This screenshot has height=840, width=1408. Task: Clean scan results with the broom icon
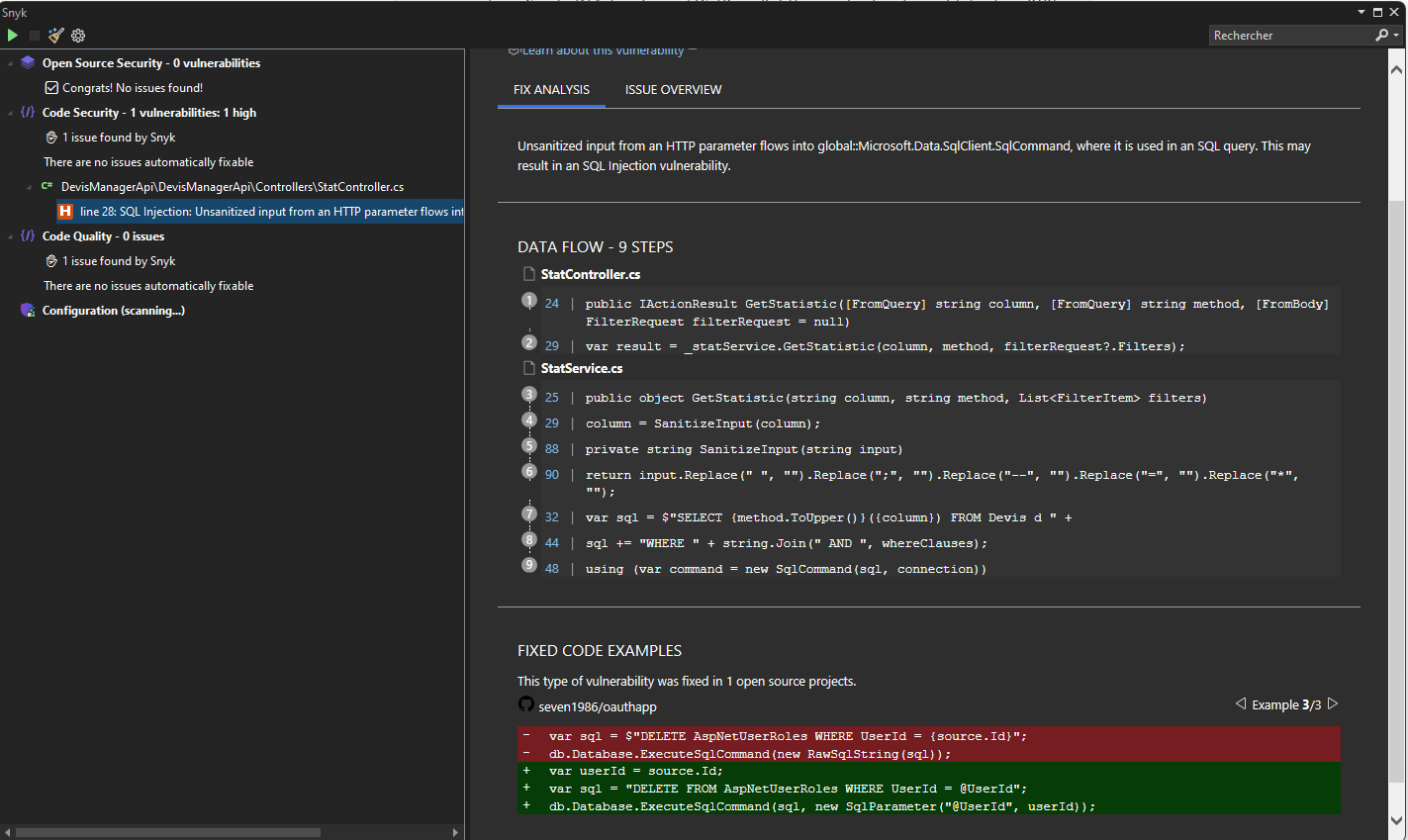pyautogui.click(x=56, y=36)
